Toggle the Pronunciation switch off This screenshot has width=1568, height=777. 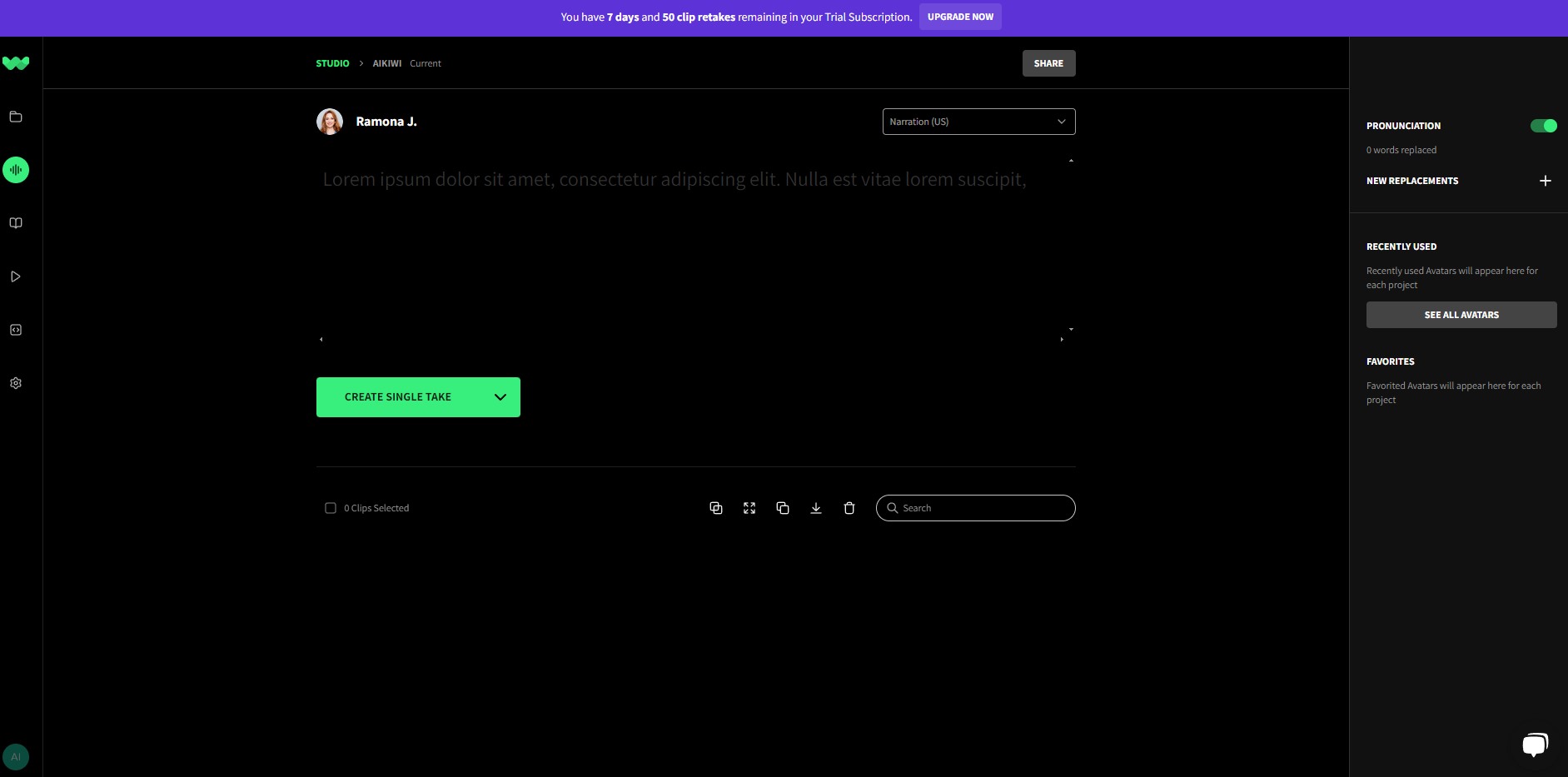click(1544, 126)
